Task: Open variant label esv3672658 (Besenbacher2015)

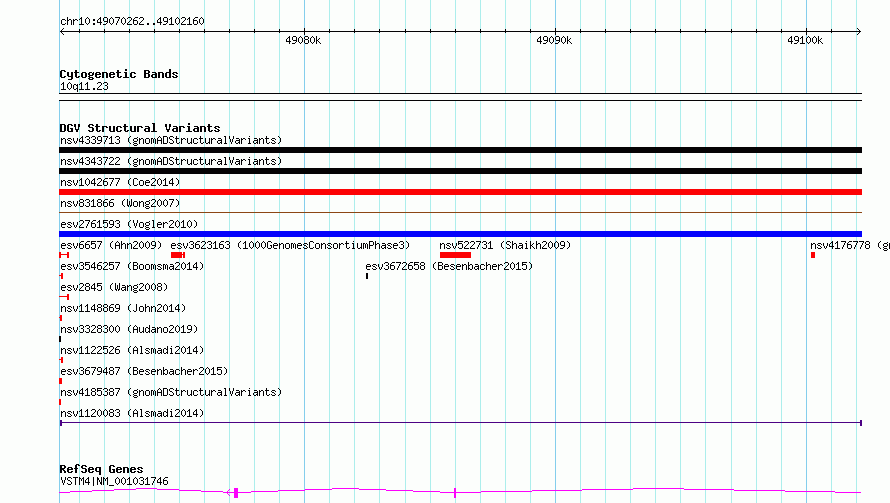Action: click(x=449, y=266)
